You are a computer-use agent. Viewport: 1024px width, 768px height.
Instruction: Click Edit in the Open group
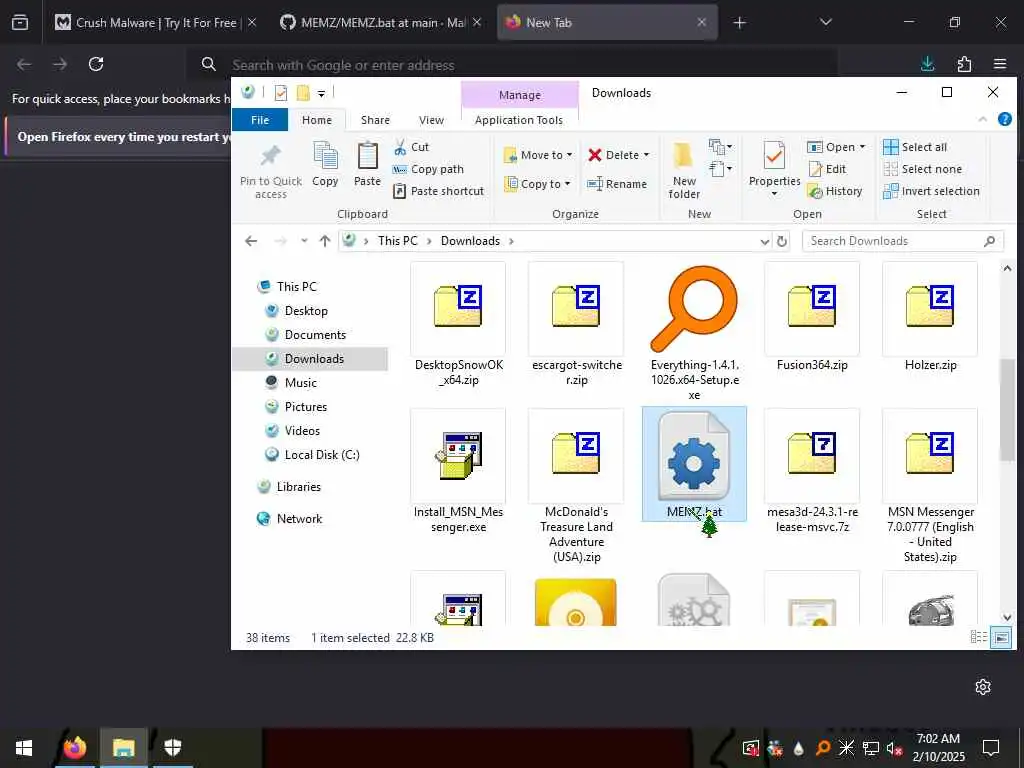pos(827,169)
